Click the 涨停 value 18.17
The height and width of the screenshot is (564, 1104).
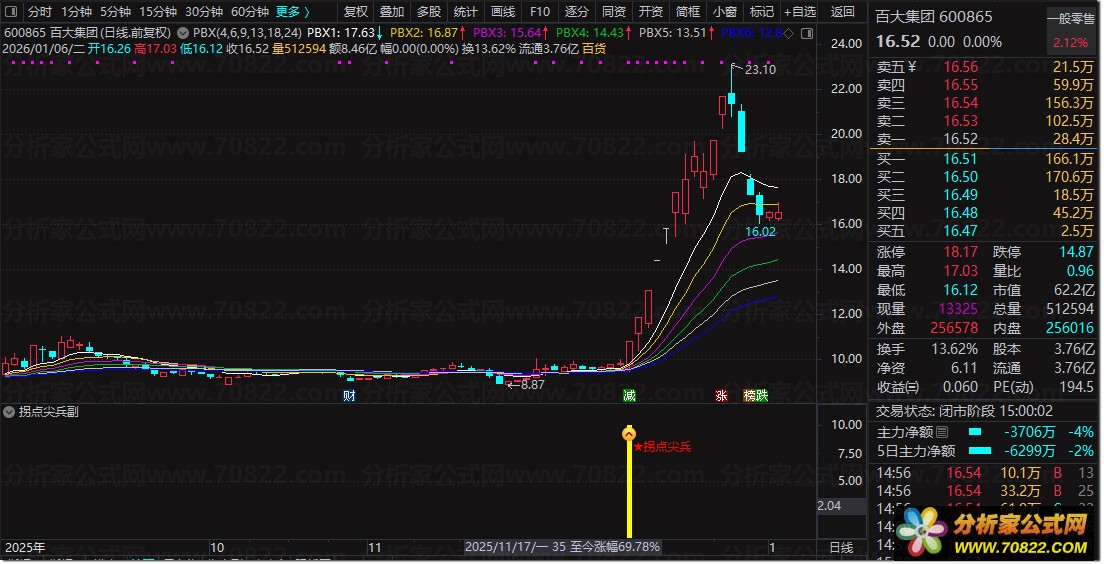960,251
